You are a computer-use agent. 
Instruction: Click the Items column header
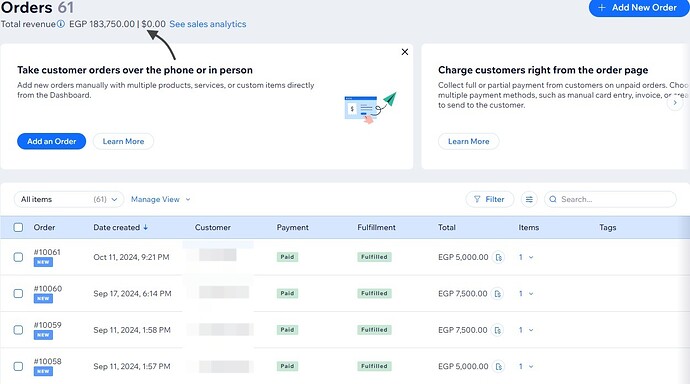click(x=529, y=227)
